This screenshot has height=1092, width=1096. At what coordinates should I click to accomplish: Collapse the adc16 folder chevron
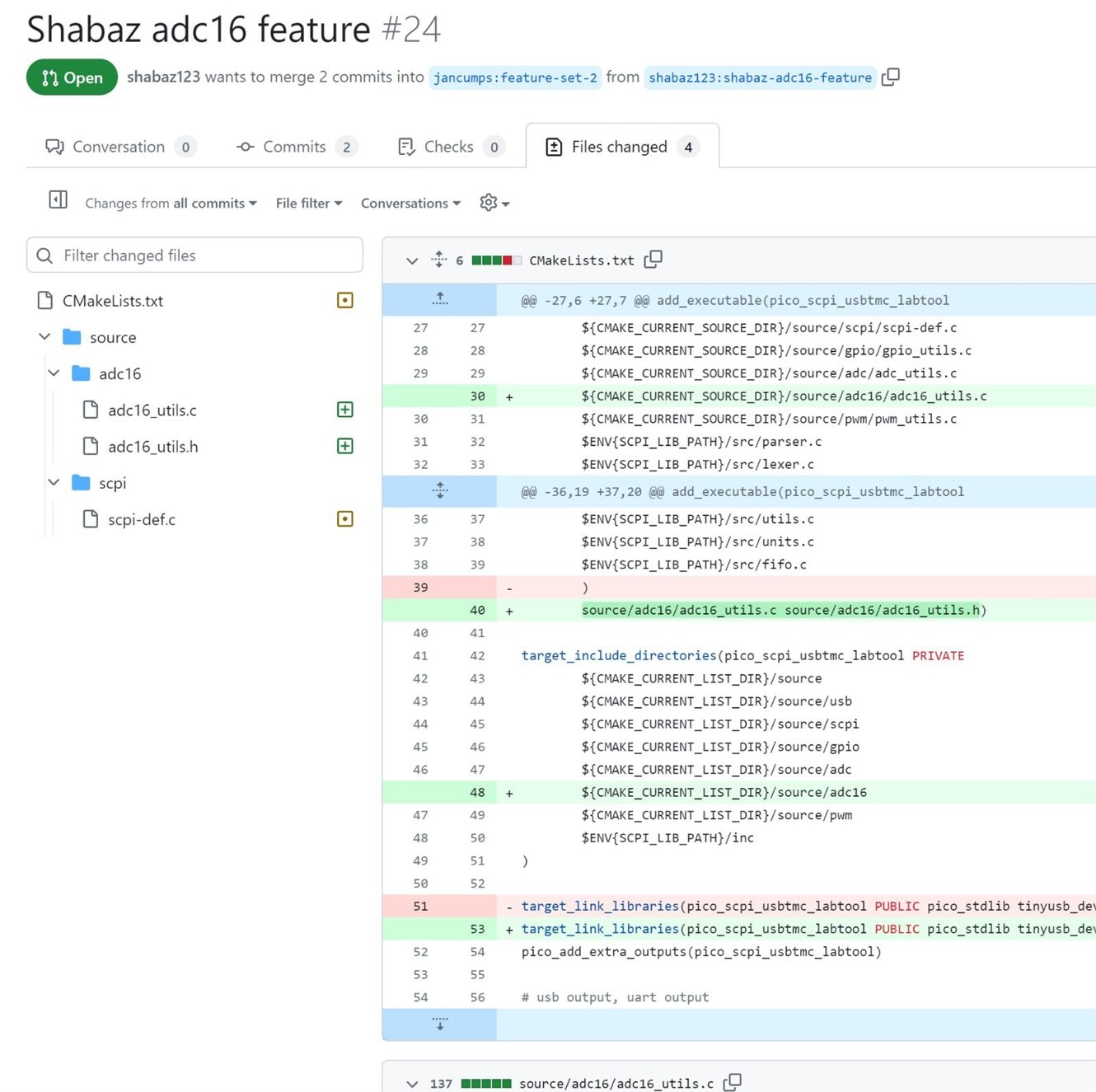click(54, 373)
